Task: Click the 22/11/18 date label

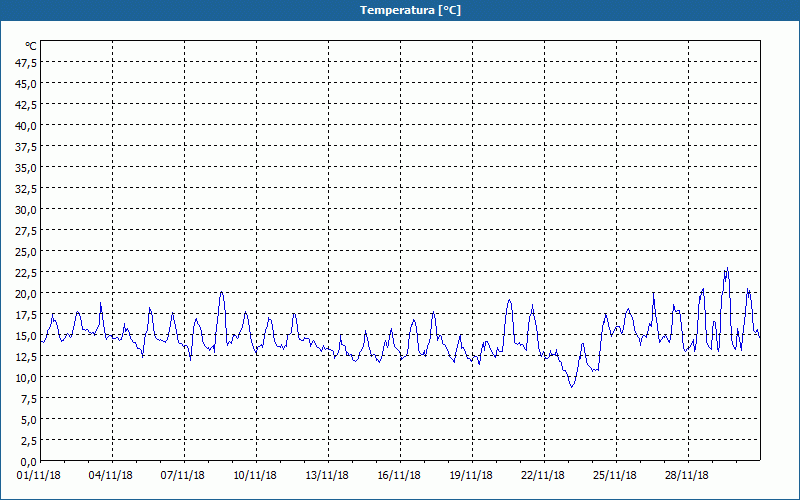Action: (x=543, y=476)
